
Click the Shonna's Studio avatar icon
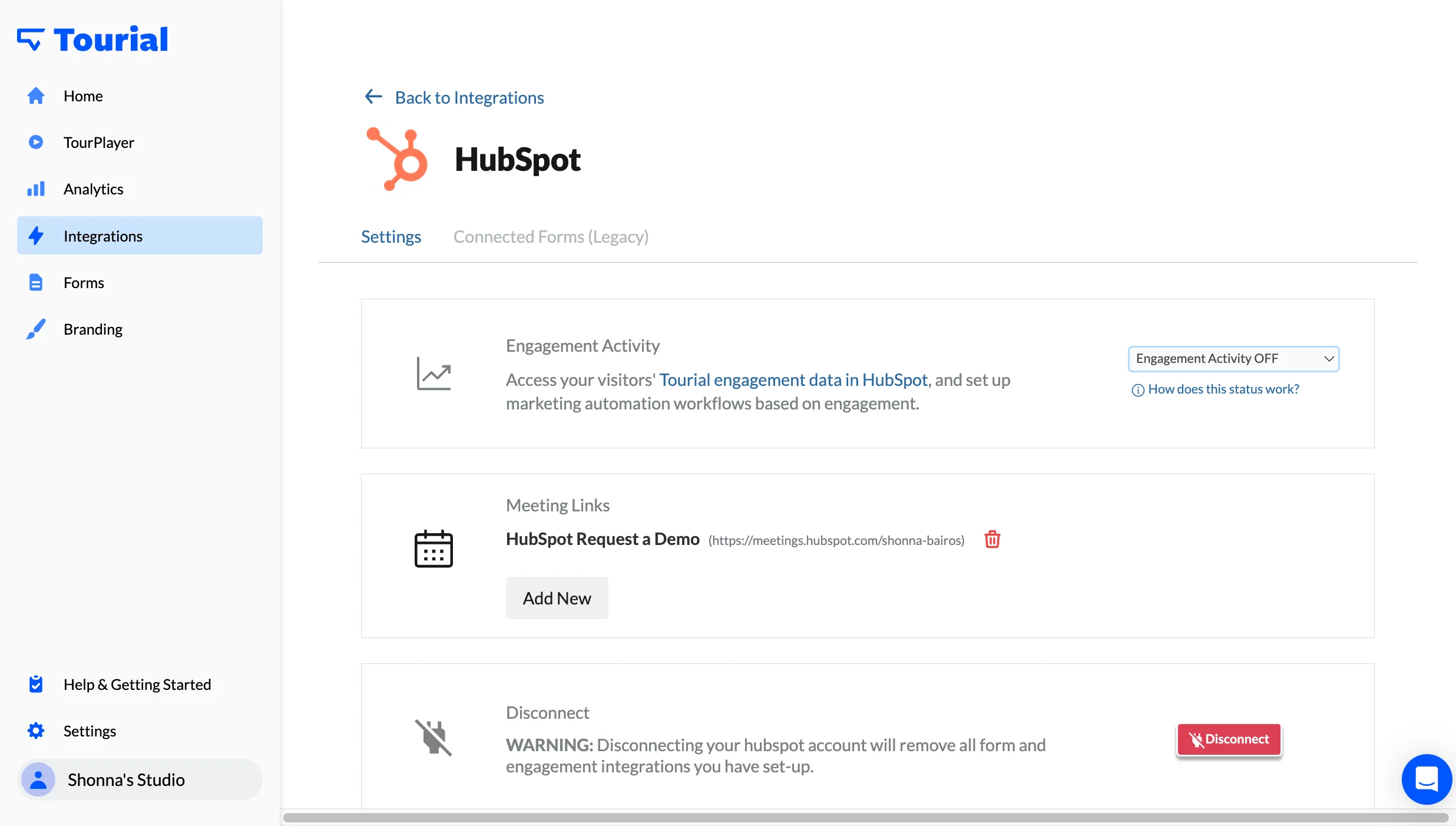pos(38,779)
